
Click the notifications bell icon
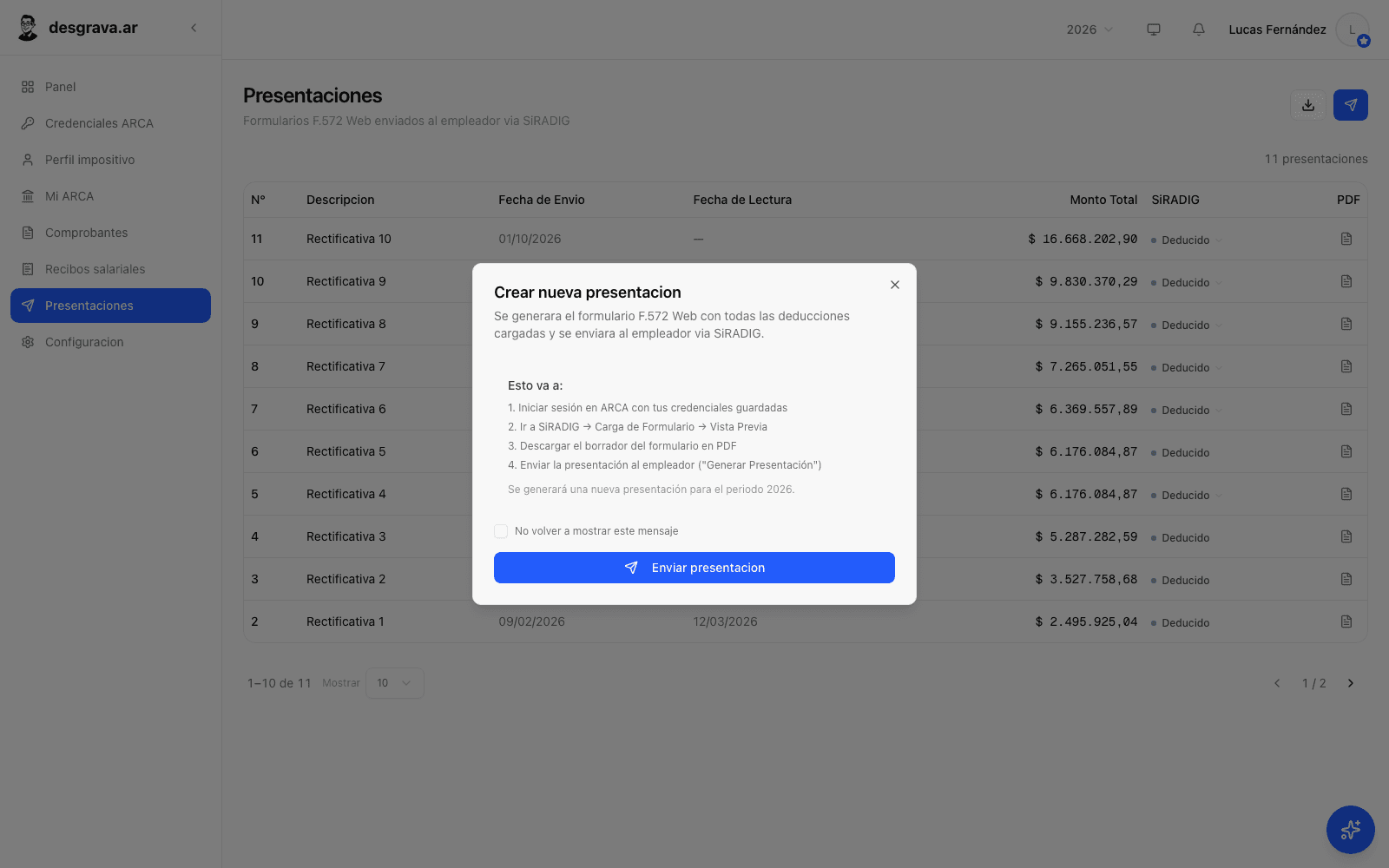[x=1199, y=30]
